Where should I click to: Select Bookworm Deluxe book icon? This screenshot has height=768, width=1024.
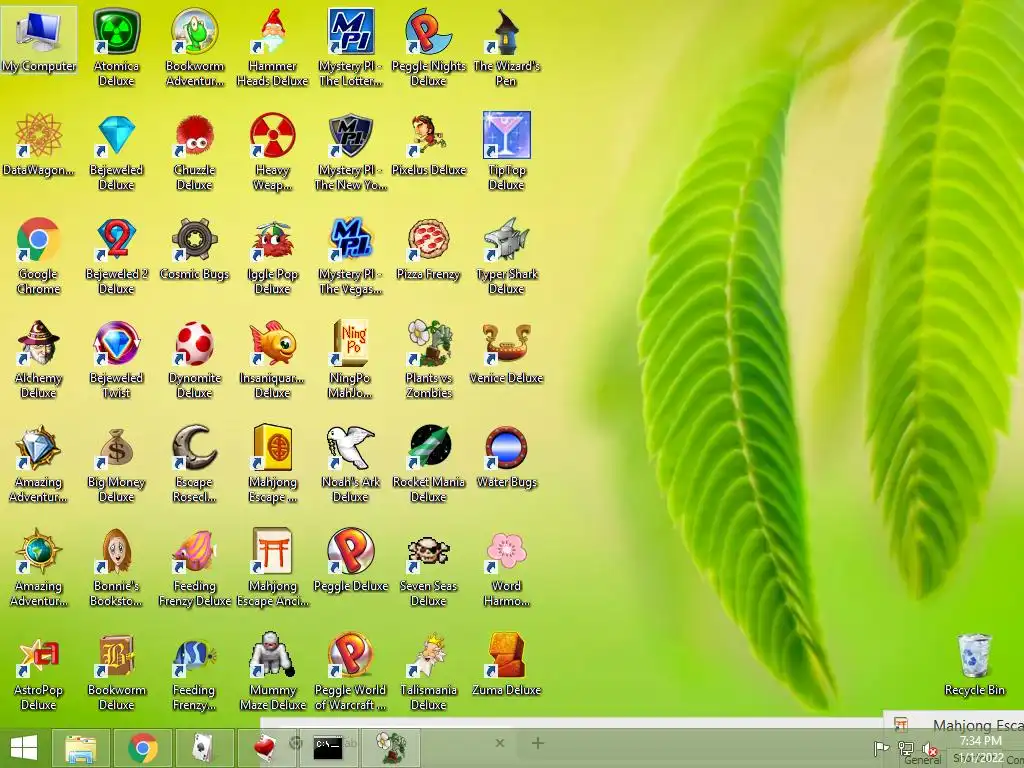point(116,671)
